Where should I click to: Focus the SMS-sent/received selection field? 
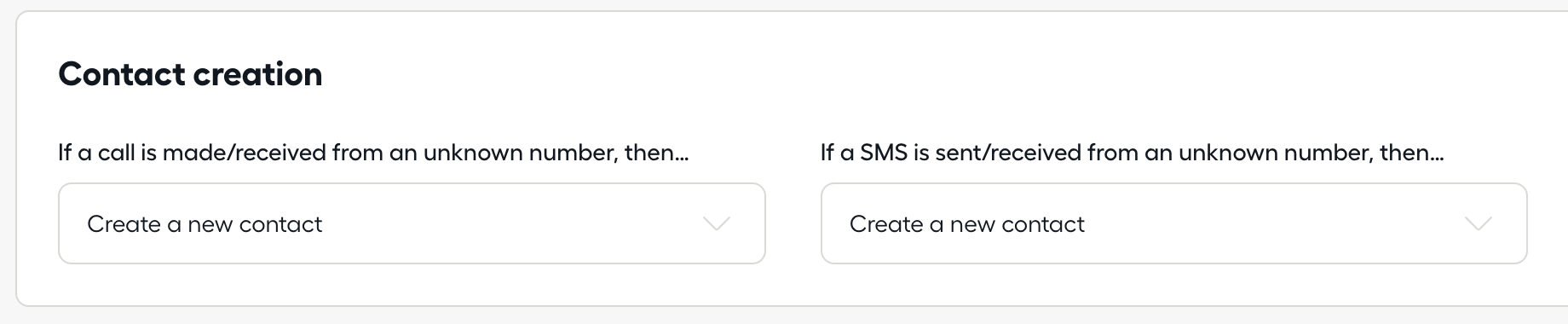[x=1173, y=223]
